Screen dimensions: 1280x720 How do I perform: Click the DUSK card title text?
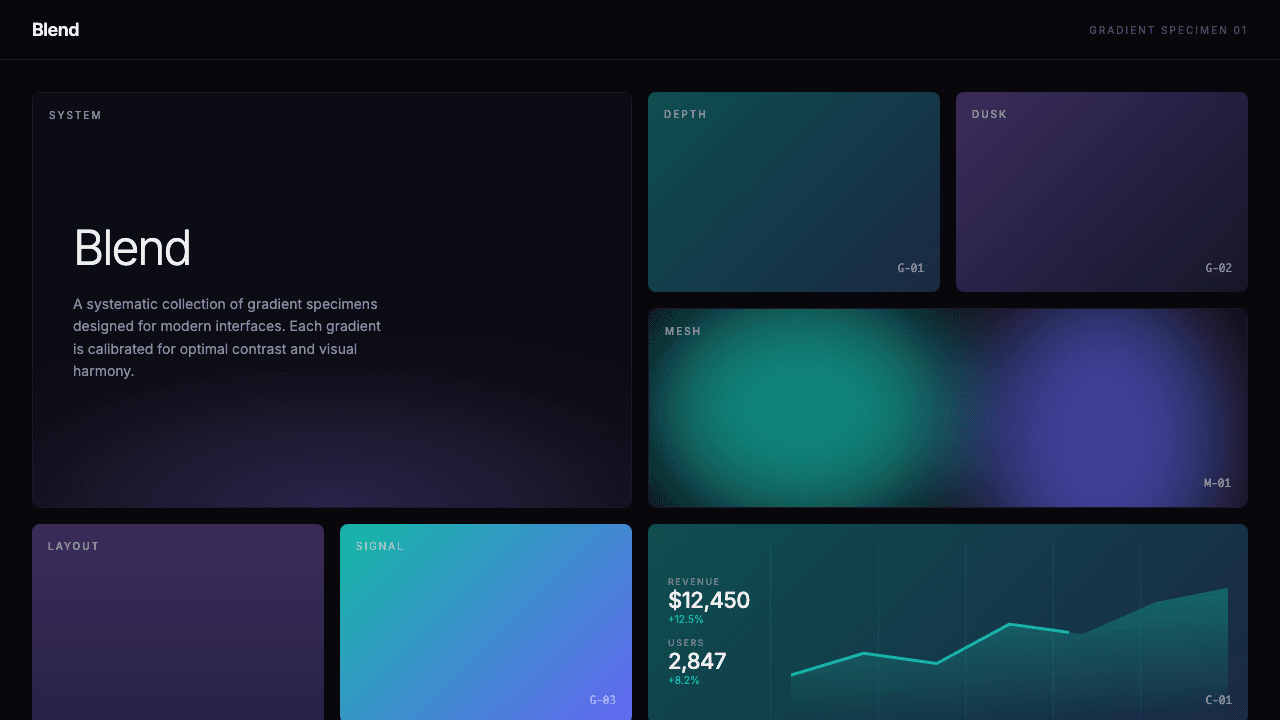[989, 114]
